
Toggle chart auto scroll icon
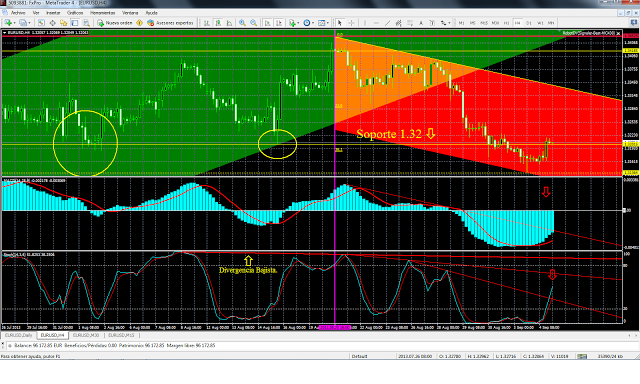[267, 23]
